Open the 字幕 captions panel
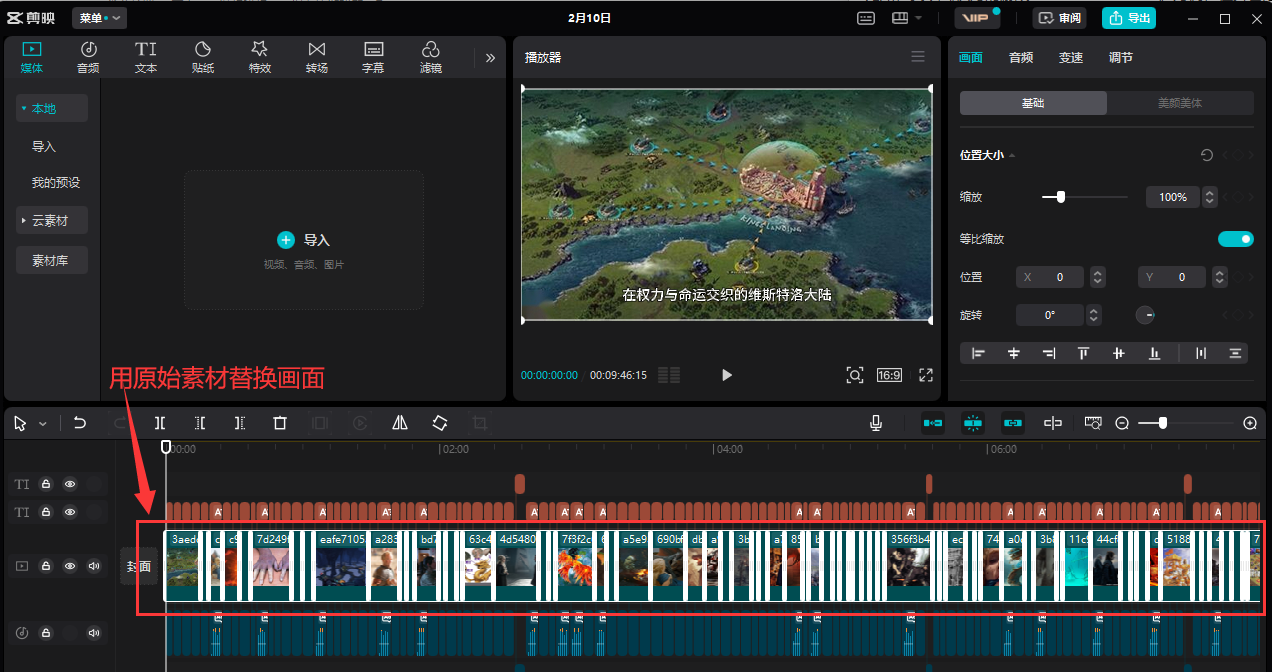Screen dimensions: 1272x672 (373, 57)
